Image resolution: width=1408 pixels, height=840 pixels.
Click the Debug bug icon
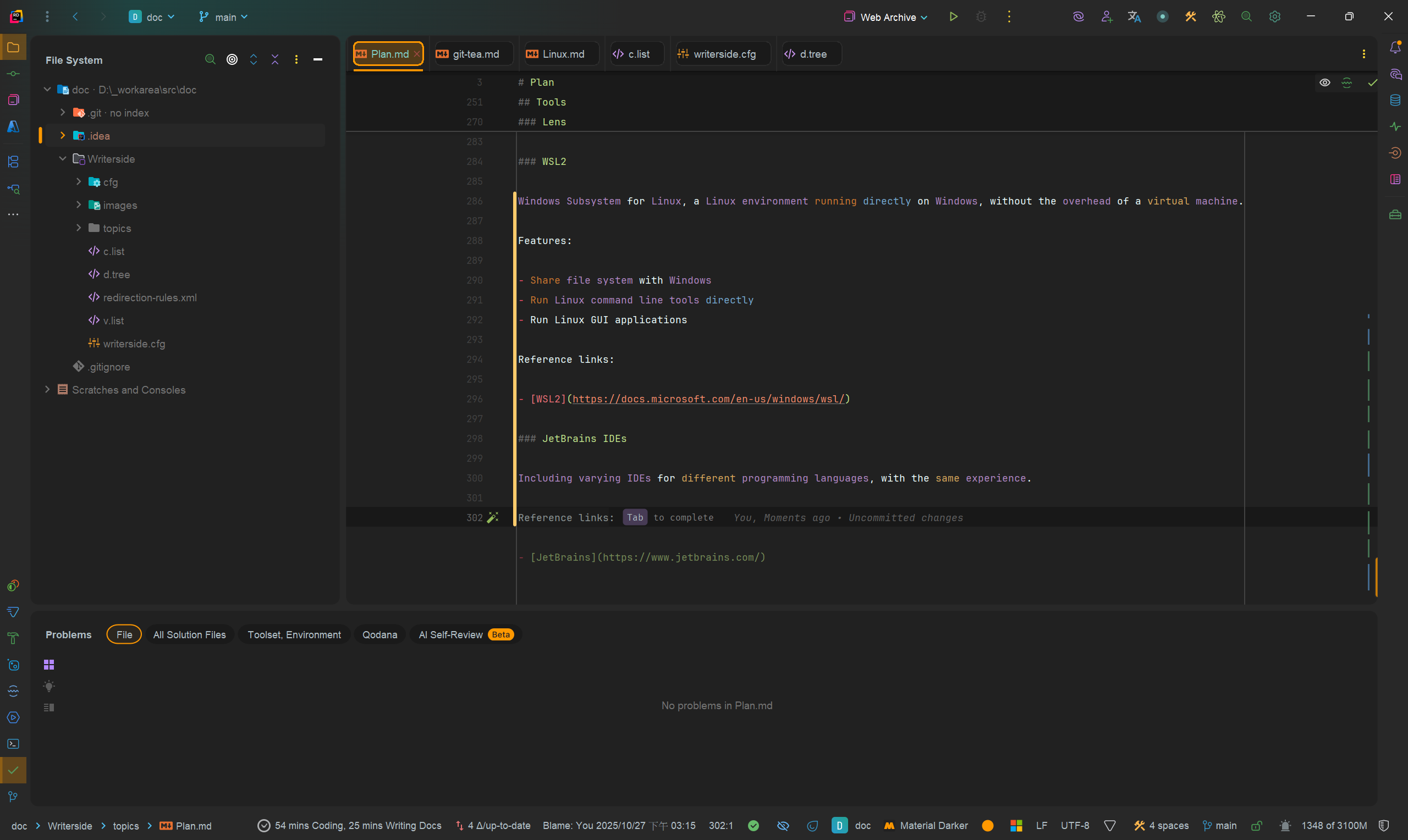coord(981,17)
